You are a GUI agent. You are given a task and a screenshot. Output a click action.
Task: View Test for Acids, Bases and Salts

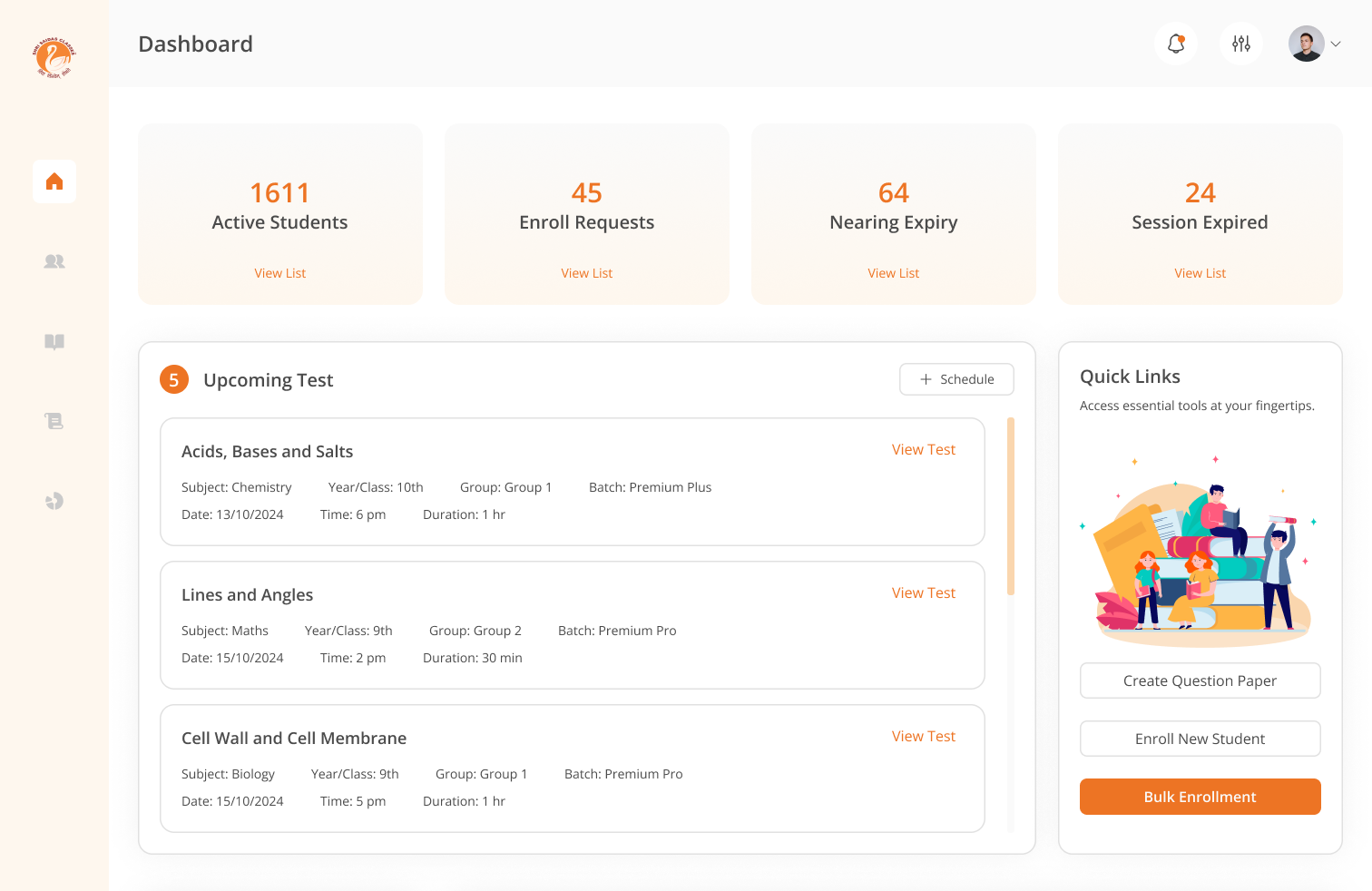point(923,449)
